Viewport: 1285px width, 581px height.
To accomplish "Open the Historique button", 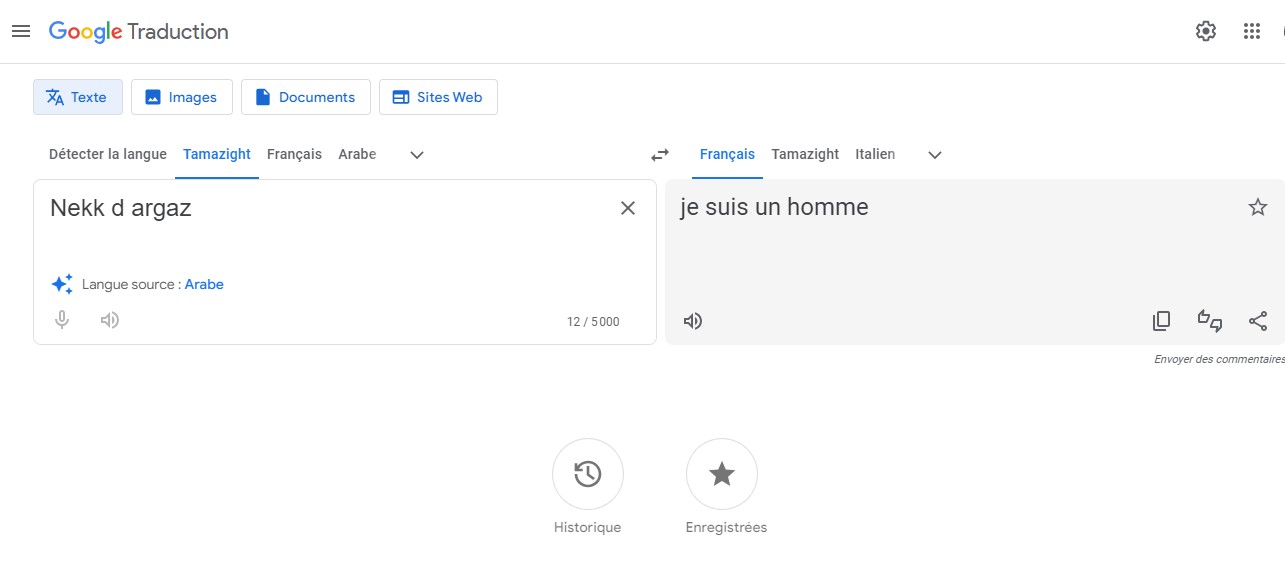I will [588, 474].
